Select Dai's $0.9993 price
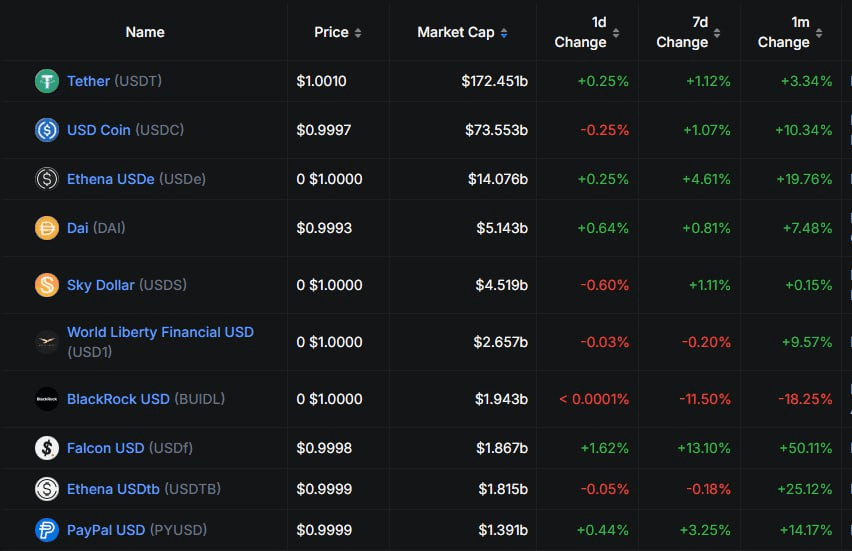This screenshot has width=852, height=551. [x=324, y=228]
